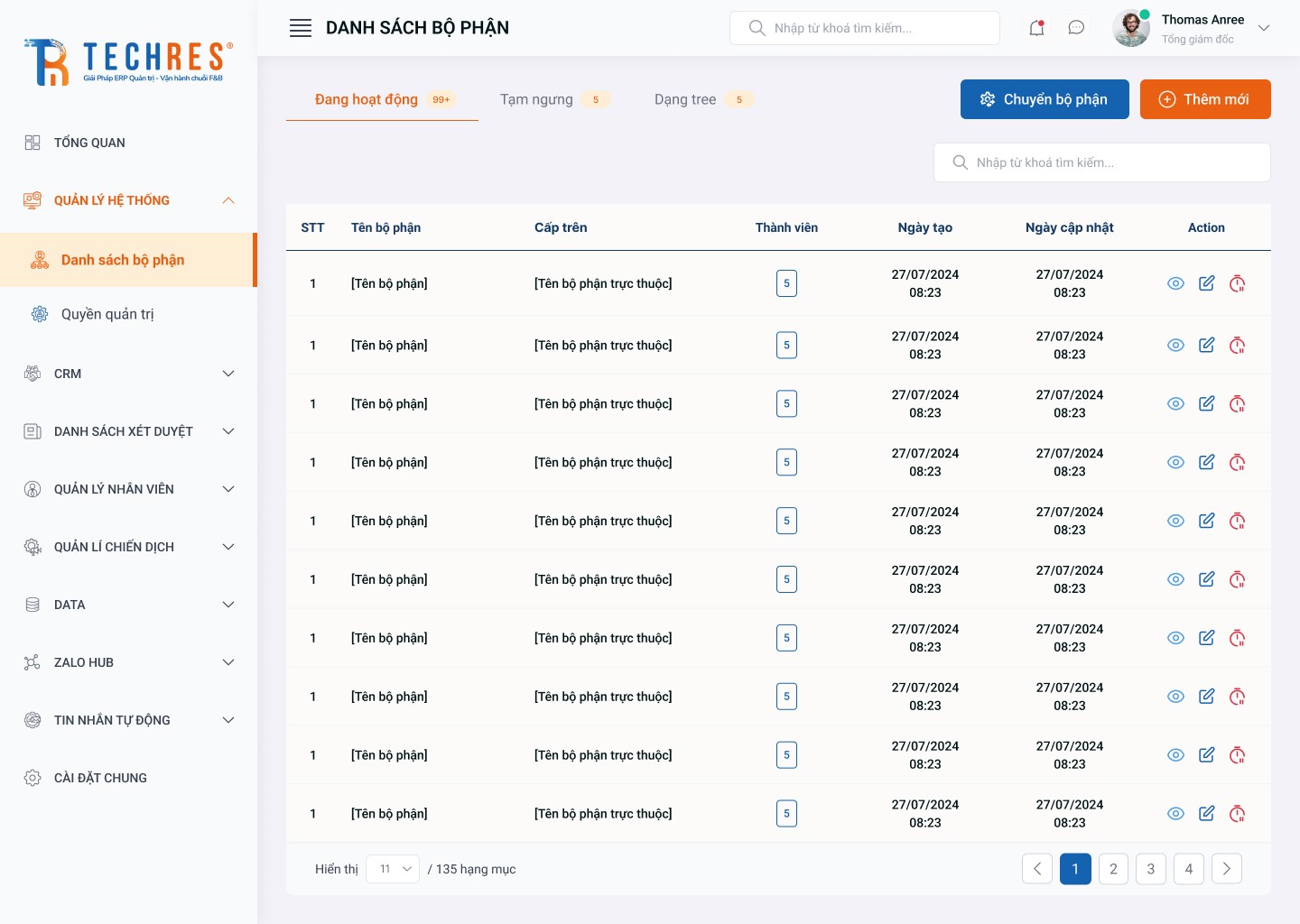The width and height of the screenshot is (1300, 924).
Task: Switch to the Tạm ngưng tab
Action: pos(554,99)
